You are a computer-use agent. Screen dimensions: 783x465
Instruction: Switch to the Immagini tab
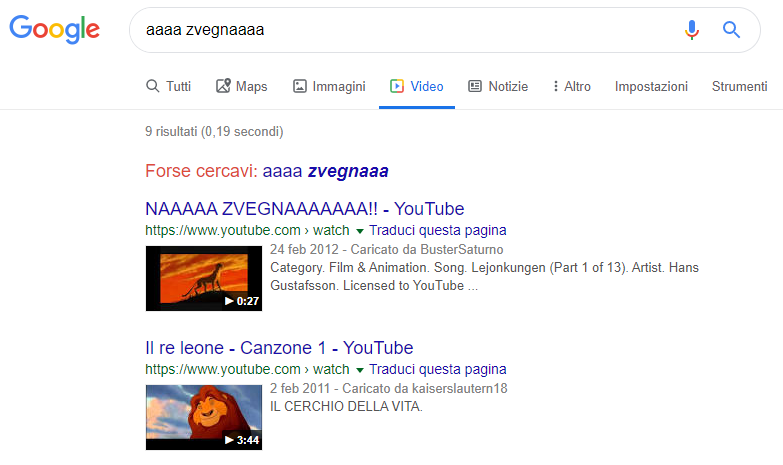click(x=329, y=86)
